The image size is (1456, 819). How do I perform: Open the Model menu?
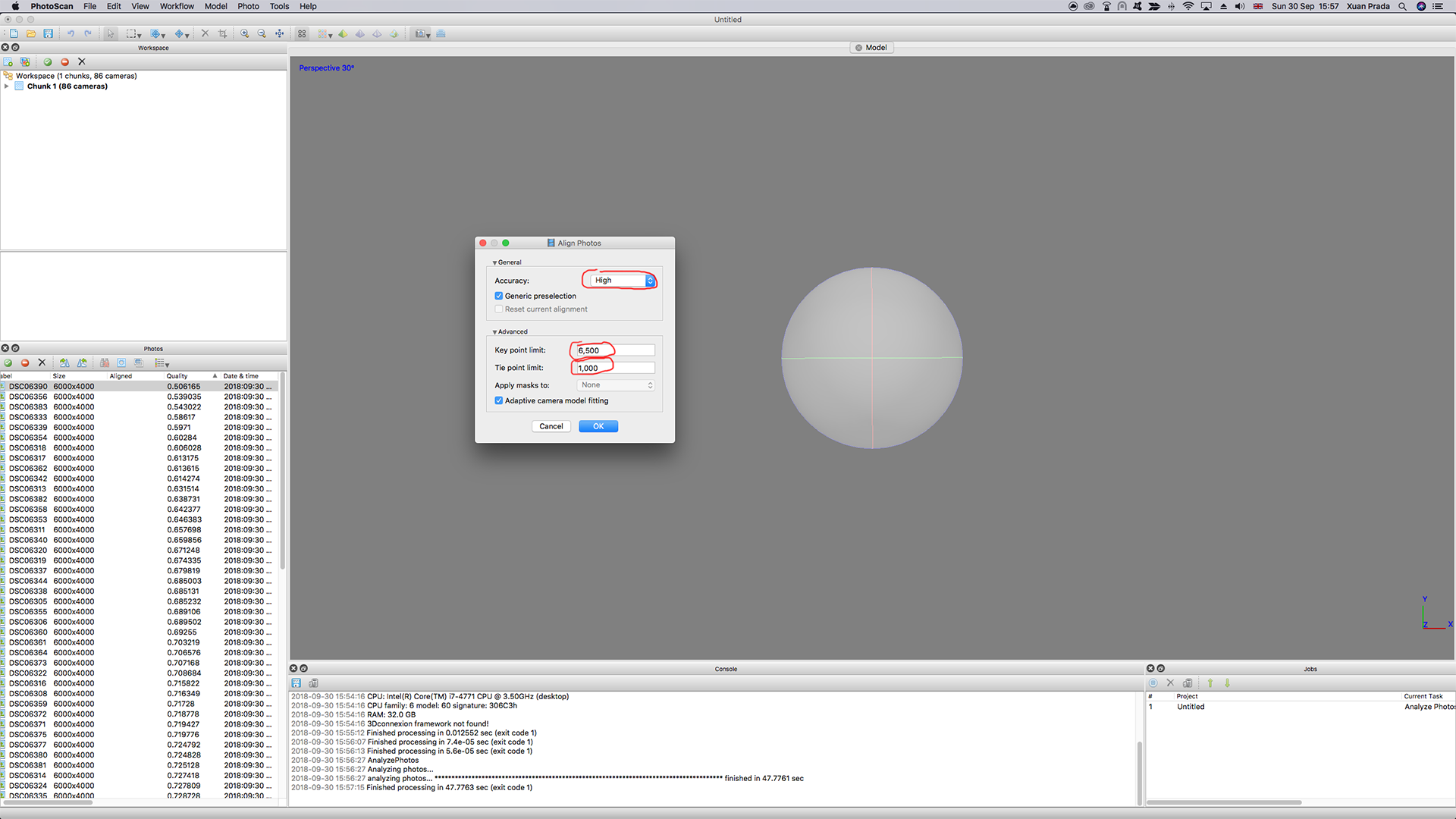216,6
